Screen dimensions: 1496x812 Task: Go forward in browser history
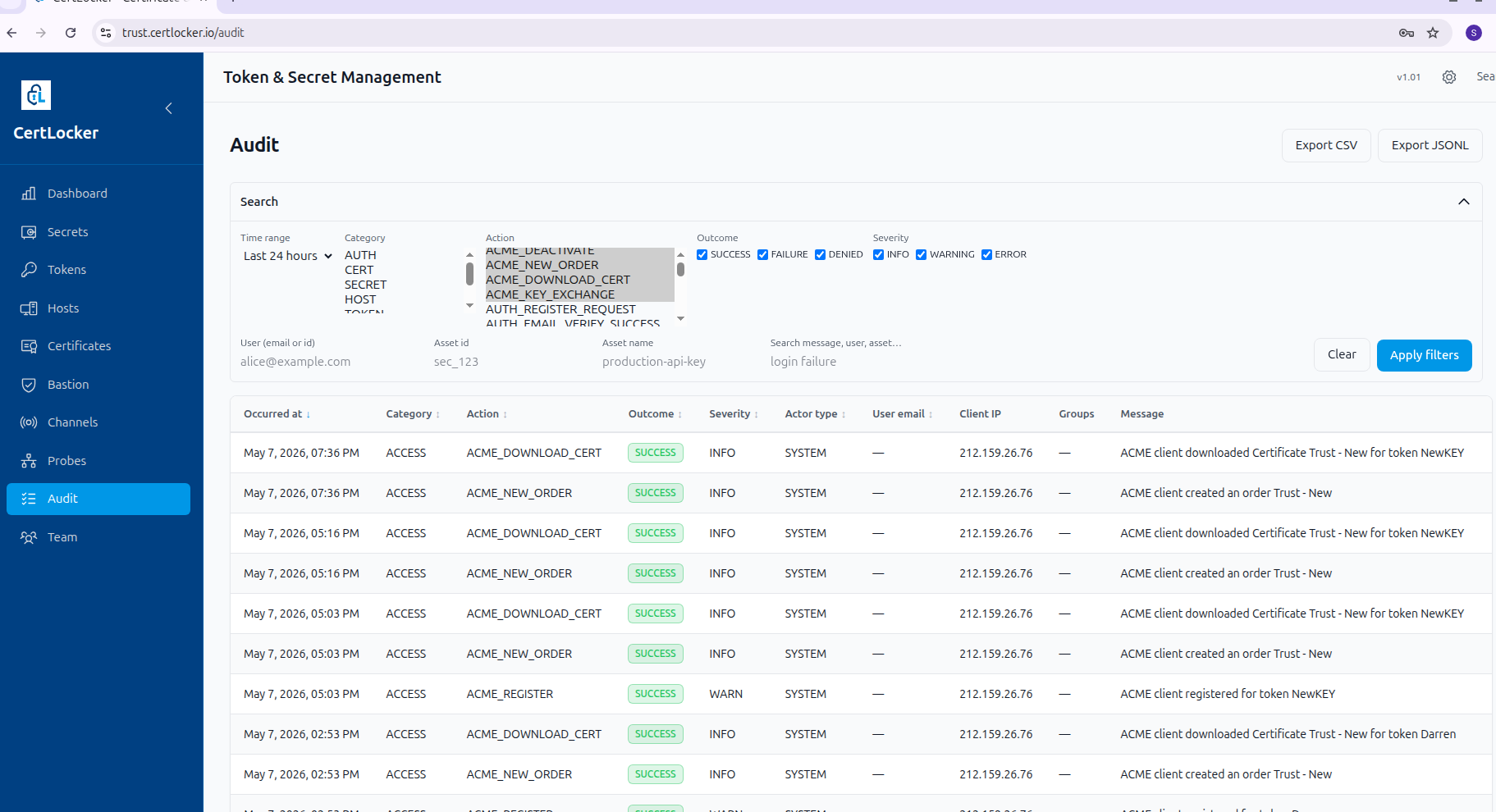41,33
